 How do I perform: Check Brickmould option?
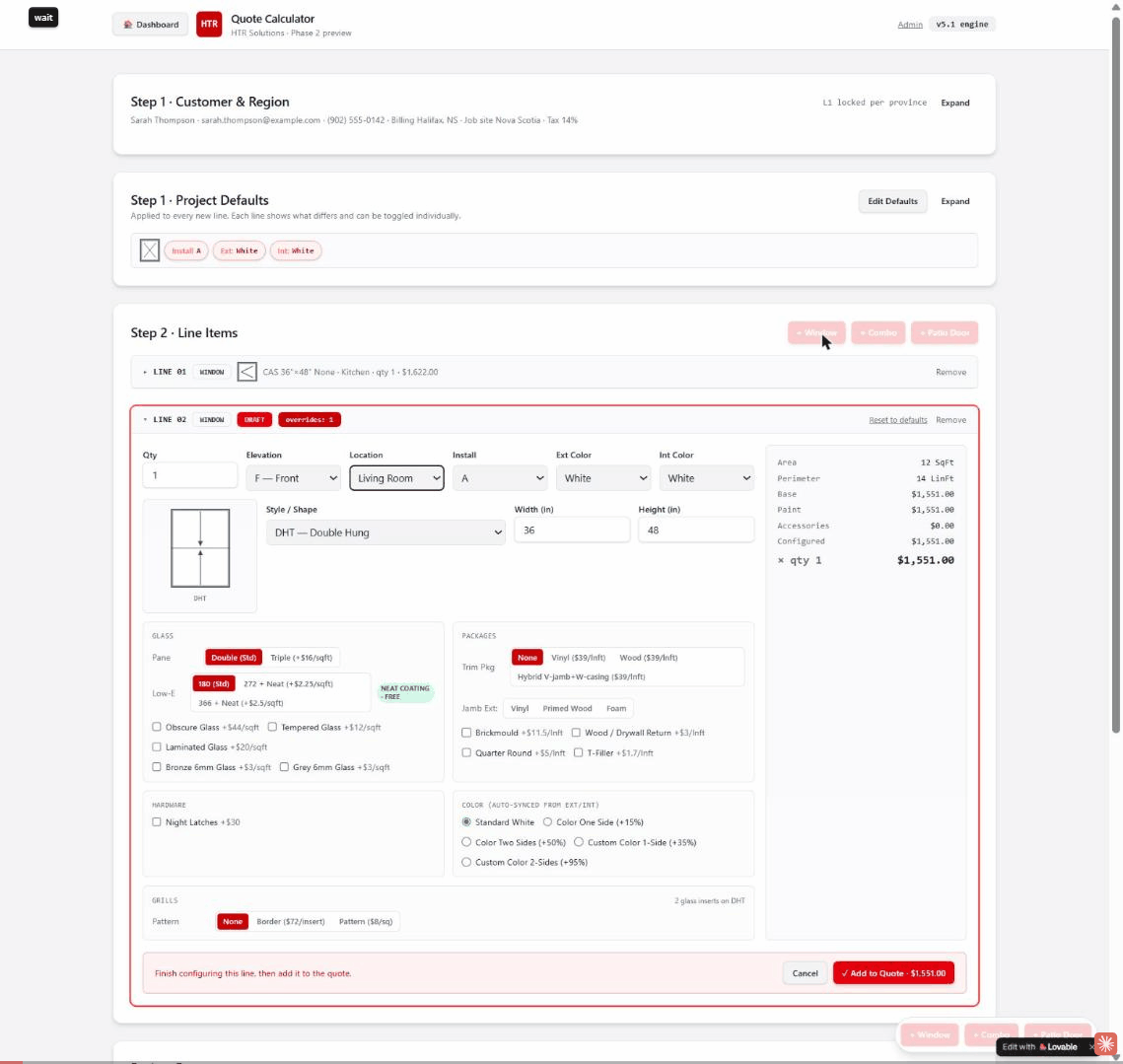click(x=466, y=733)
